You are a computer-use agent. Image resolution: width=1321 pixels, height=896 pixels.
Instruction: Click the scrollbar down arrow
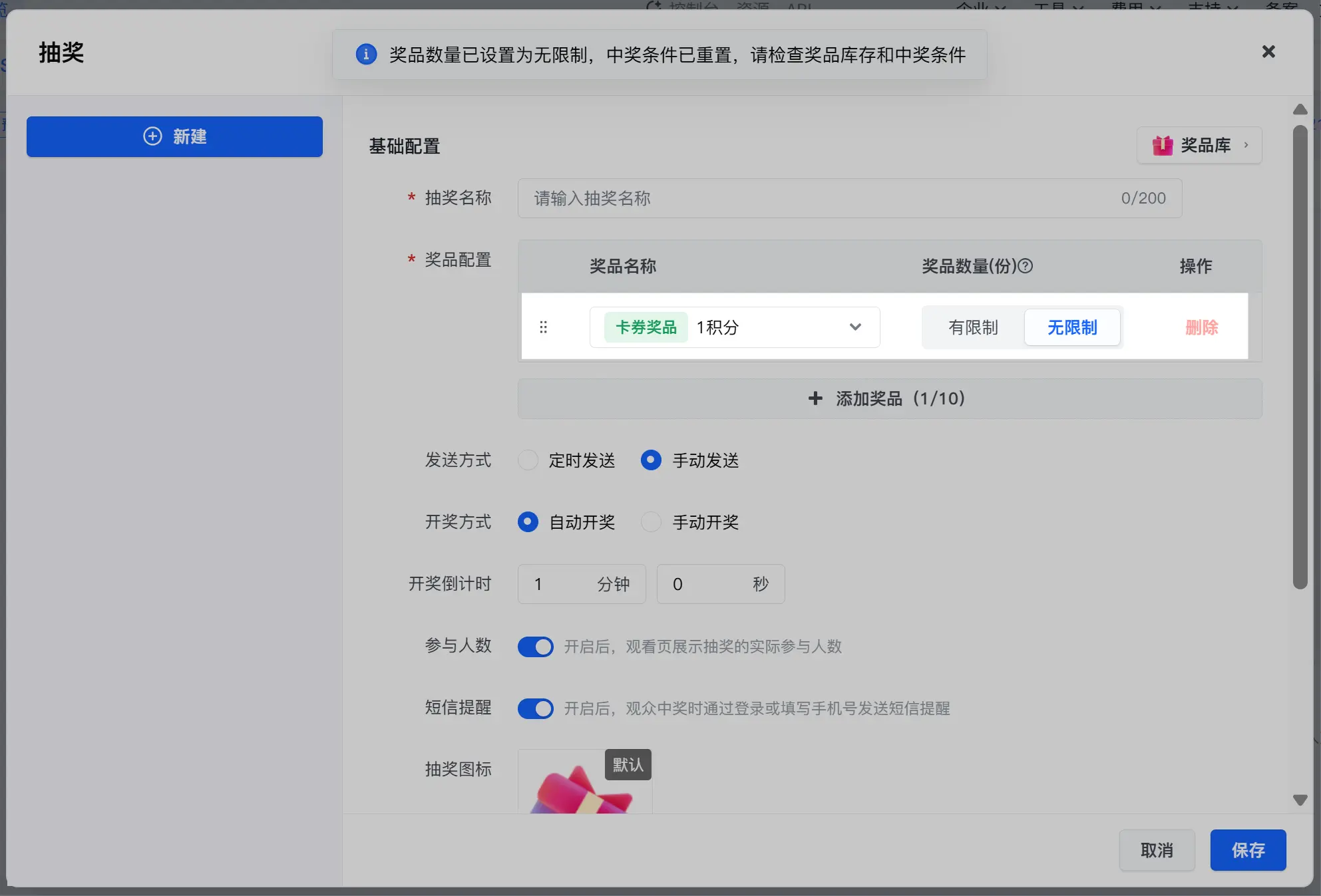click(x=1300, y=800)
